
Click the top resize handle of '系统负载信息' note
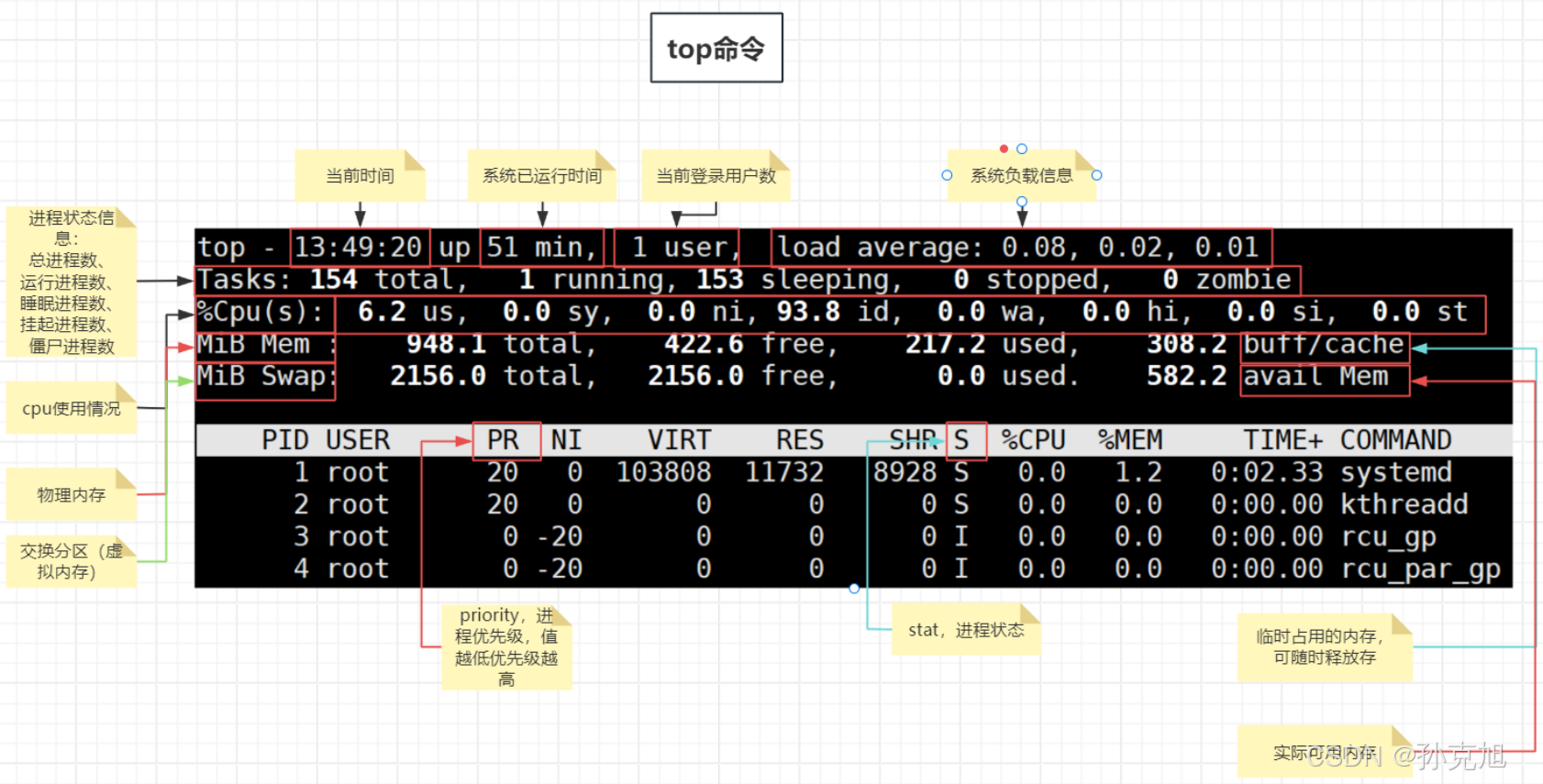coord(1022,149)
